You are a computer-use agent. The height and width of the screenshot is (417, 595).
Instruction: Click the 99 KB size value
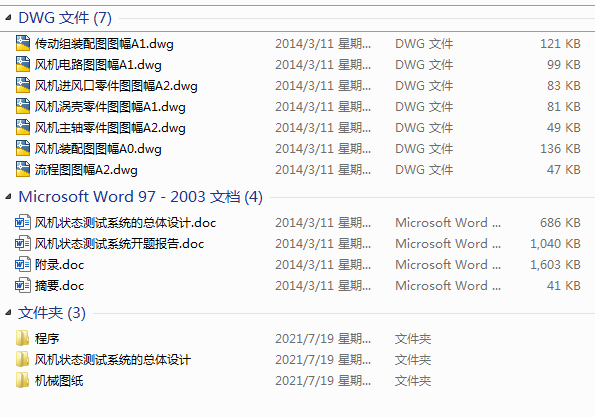click(564, 65)
